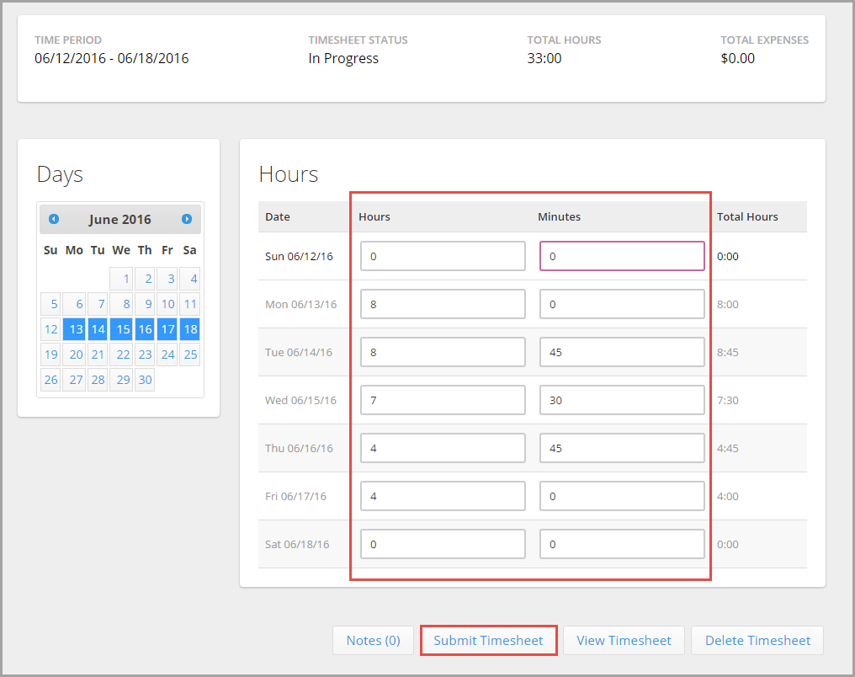Select the Sunday 06/12/16 hours field
The height and width of the screenshot is (677, 855).
coord(443,256)
